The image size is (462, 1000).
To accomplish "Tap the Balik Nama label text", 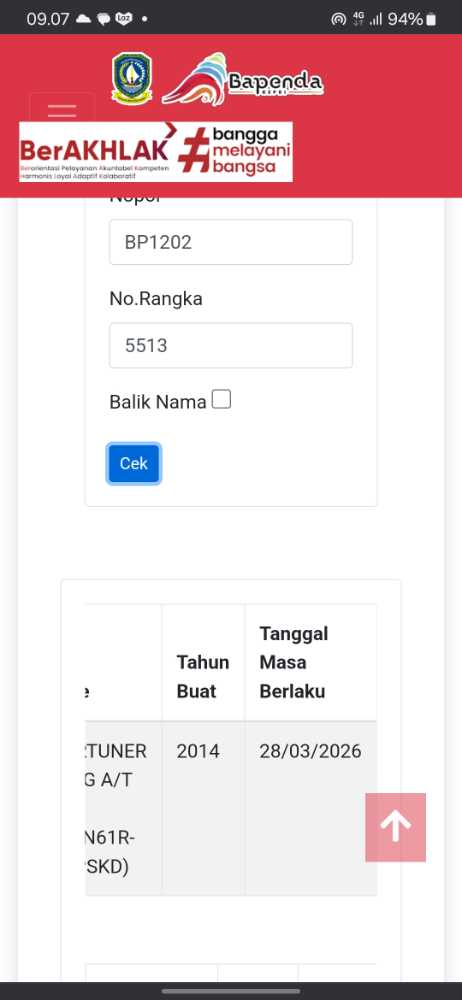I will pyautogui.click(x=158, y=402).
